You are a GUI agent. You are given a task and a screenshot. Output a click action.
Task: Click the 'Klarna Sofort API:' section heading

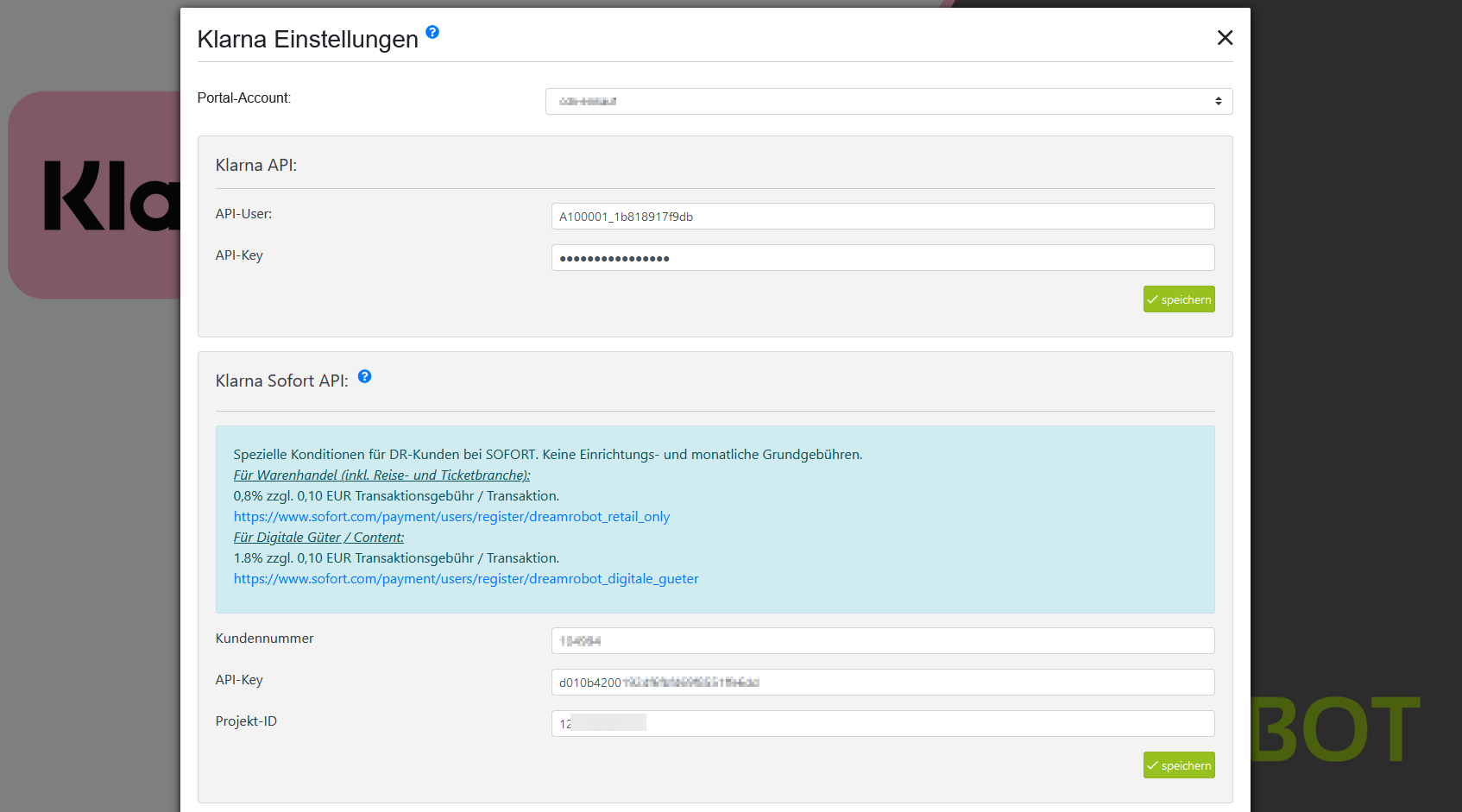282,381
